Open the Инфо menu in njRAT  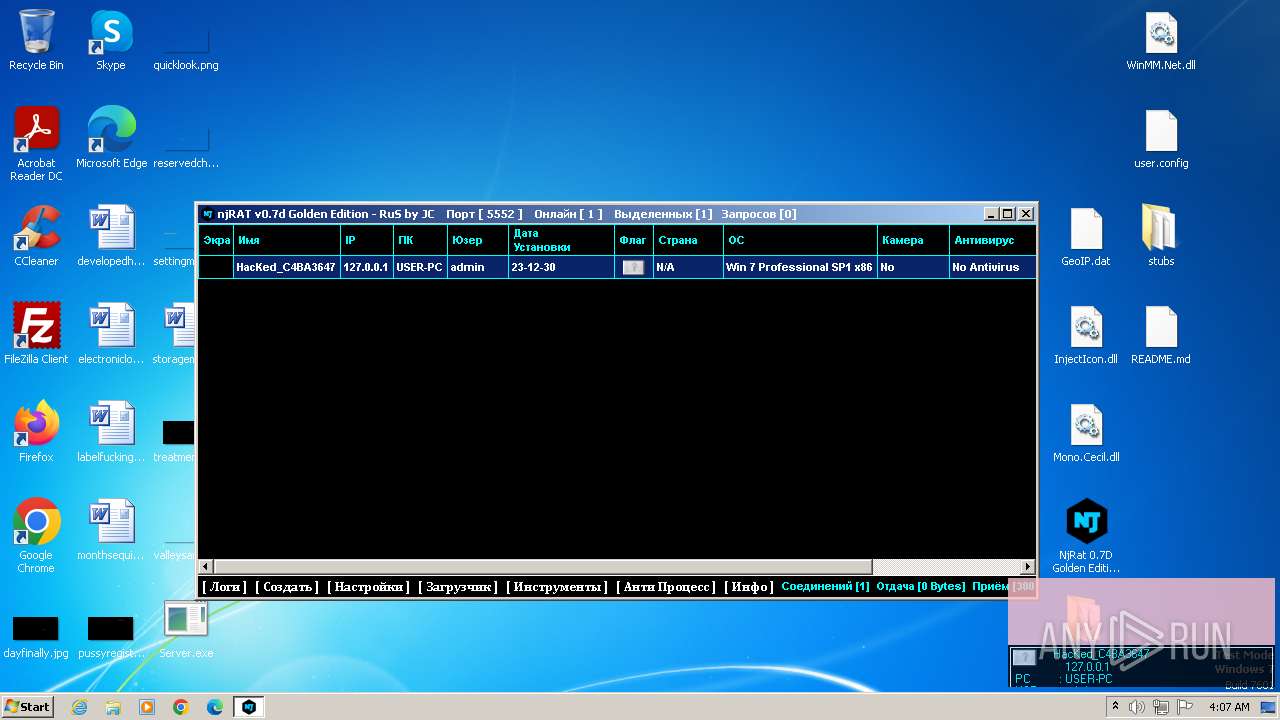point(749,587)
